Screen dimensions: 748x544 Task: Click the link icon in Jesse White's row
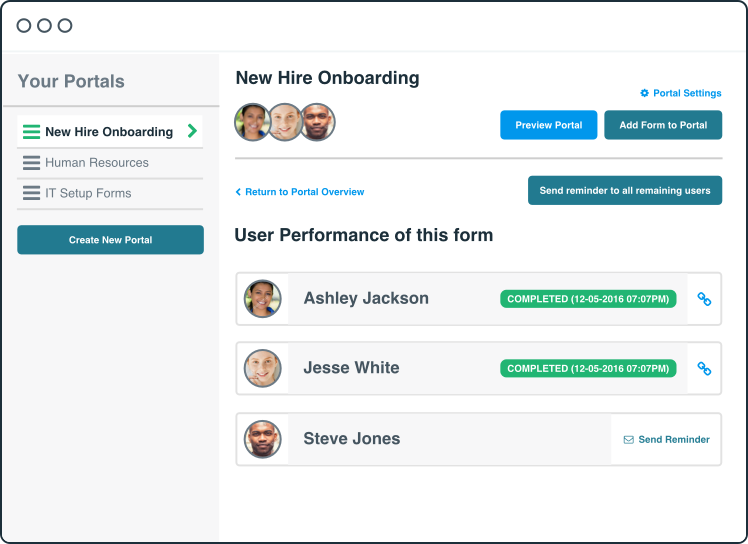click(x=704, y=368)
